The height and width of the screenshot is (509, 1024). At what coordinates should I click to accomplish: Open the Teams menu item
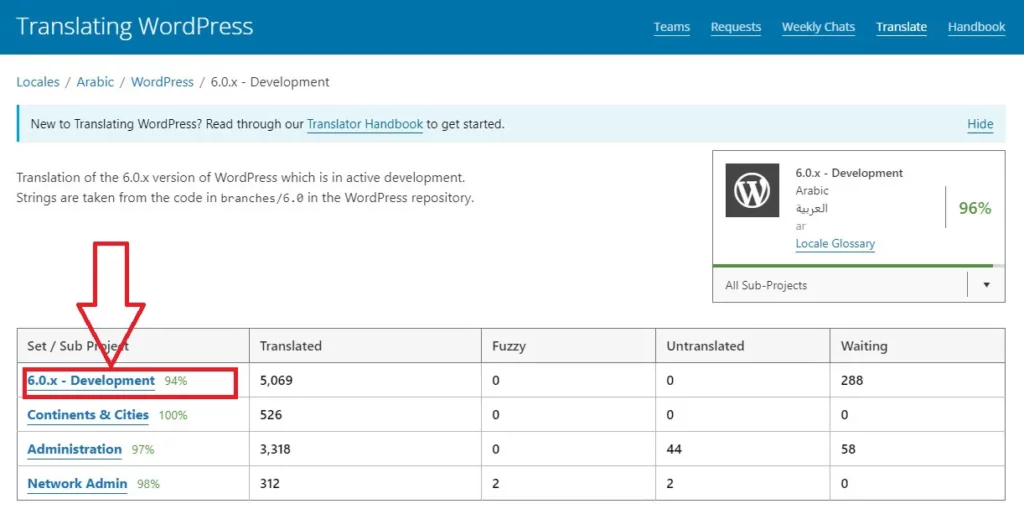click(x=671, y=27)
